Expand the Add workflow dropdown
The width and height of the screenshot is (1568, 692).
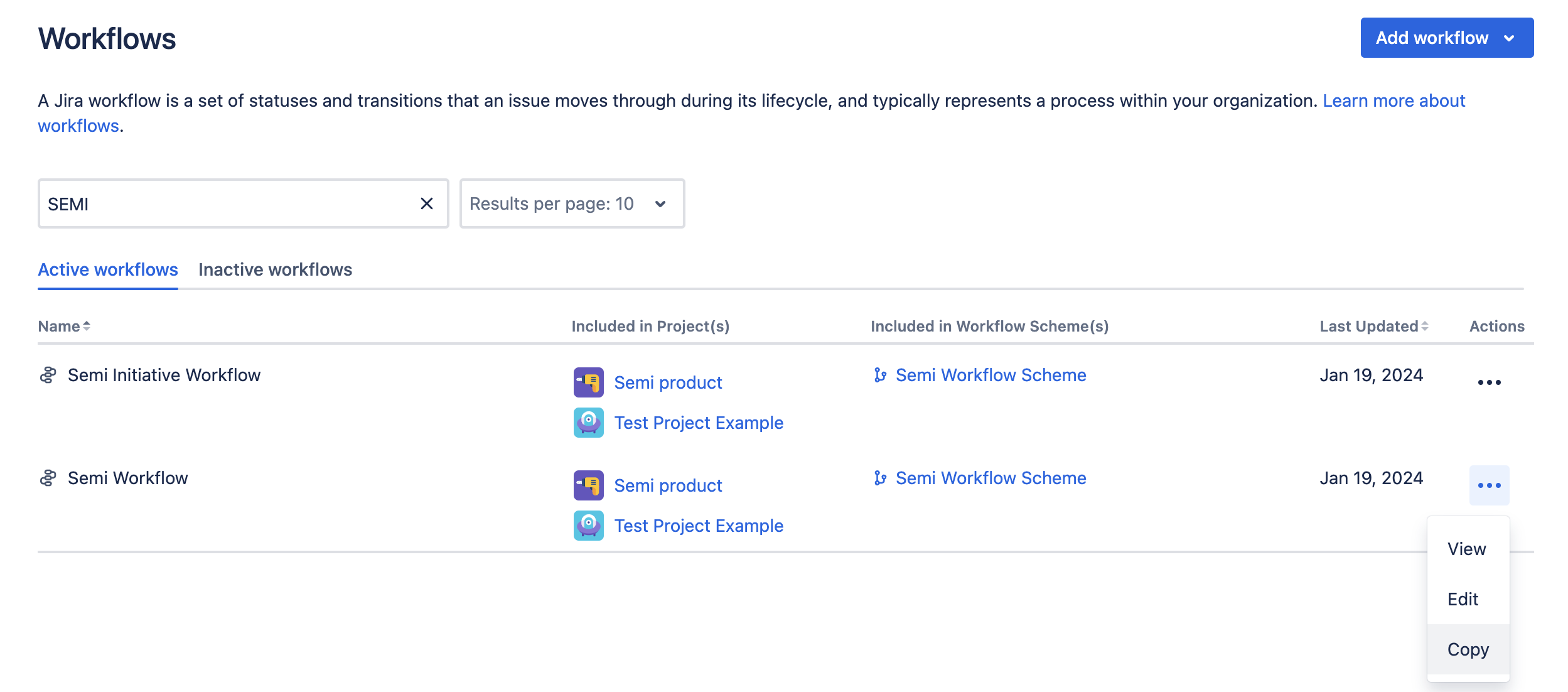(1446, 38)
